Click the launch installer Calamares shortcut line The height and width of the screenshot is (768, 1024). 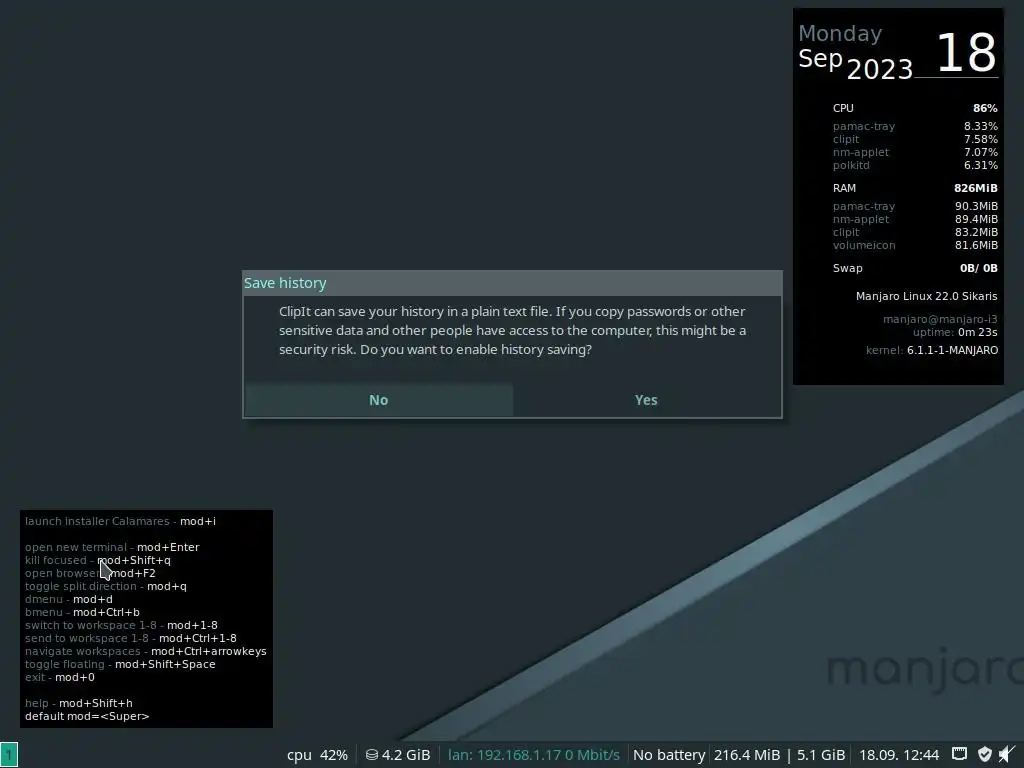(120, 521)
